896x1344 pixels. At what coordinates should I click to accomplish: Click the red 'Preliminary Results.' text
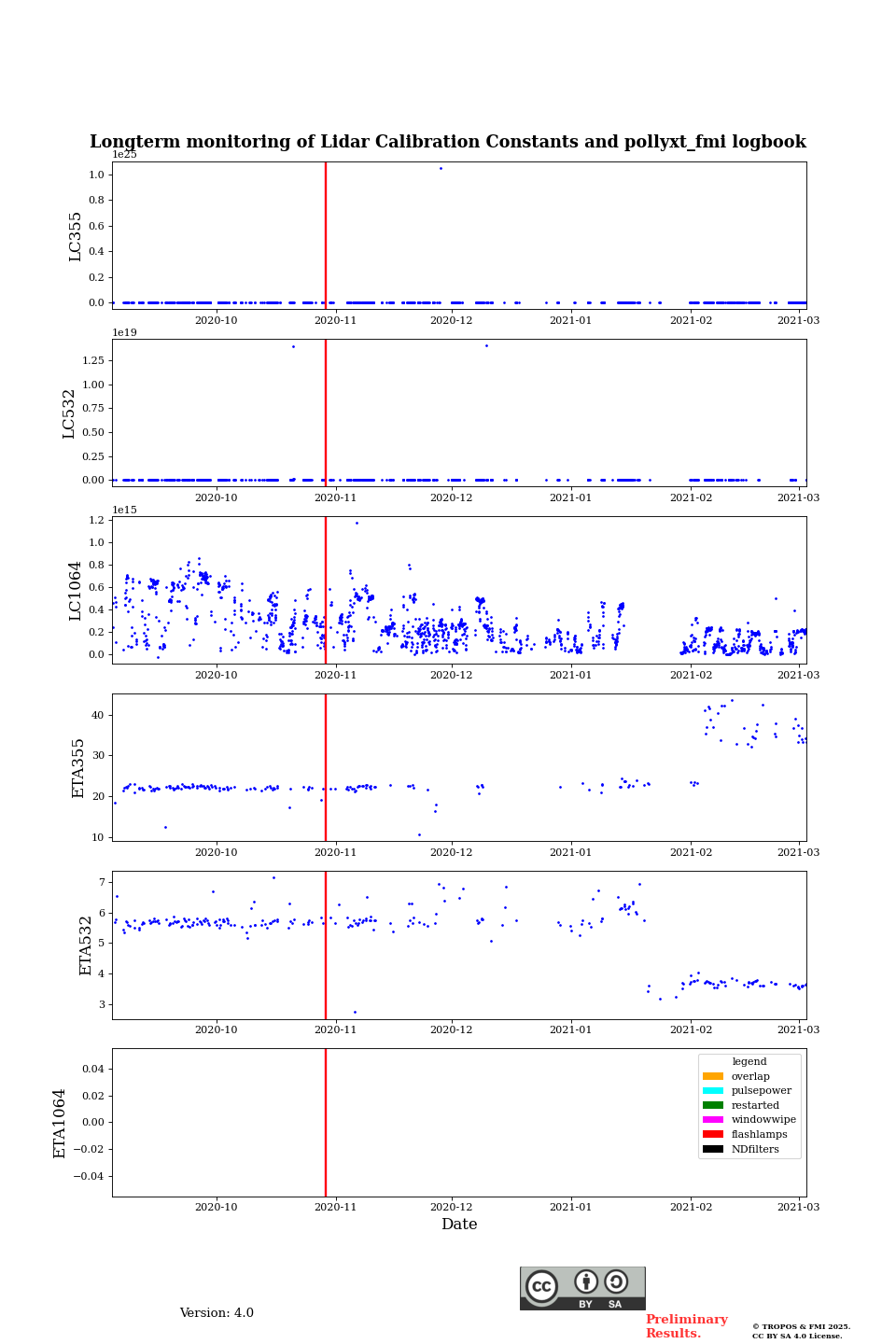[686, 1326]
